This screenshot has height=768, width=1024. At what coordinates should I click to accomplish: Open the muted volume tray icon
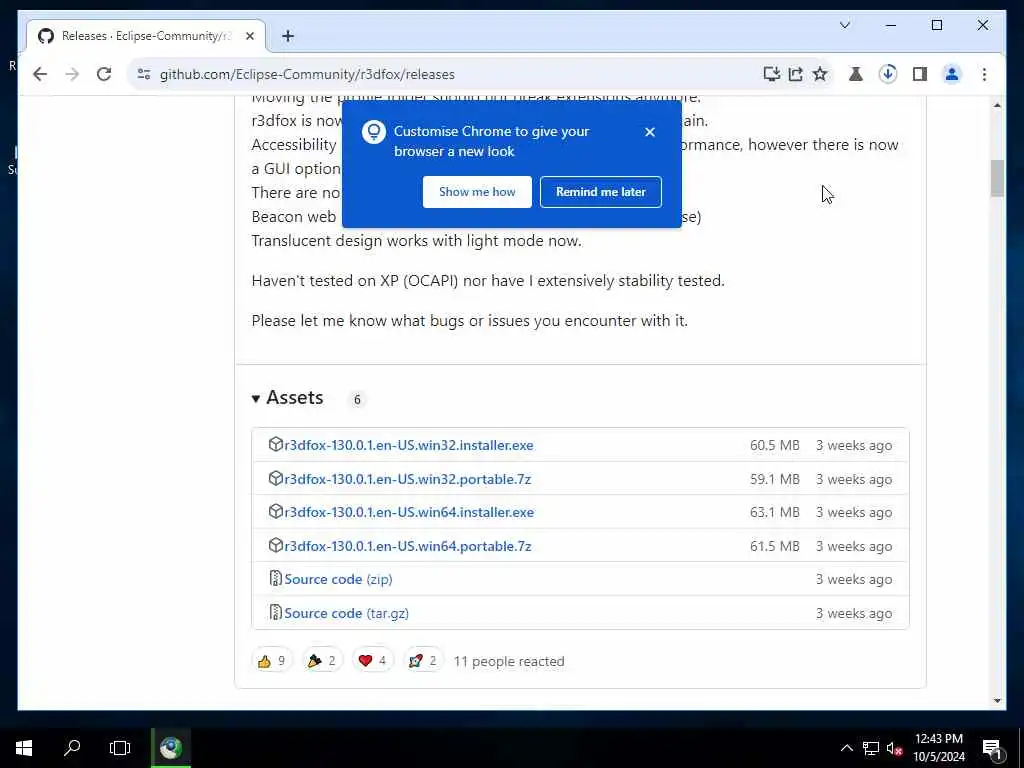point(894,748)
